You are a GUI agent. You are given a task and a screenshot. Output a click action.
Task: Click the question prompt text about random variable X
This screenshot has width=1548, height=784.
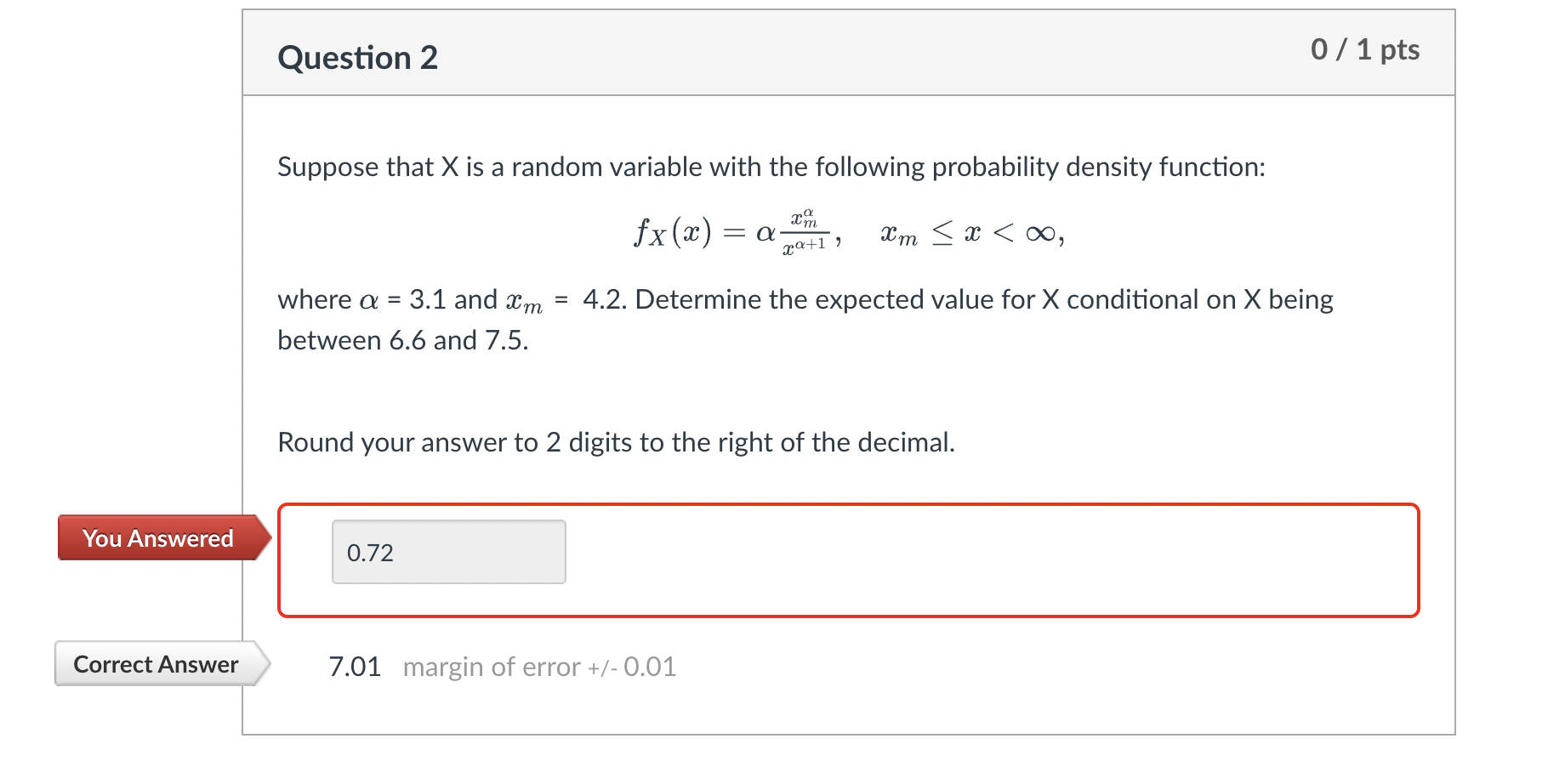point(770,167)
